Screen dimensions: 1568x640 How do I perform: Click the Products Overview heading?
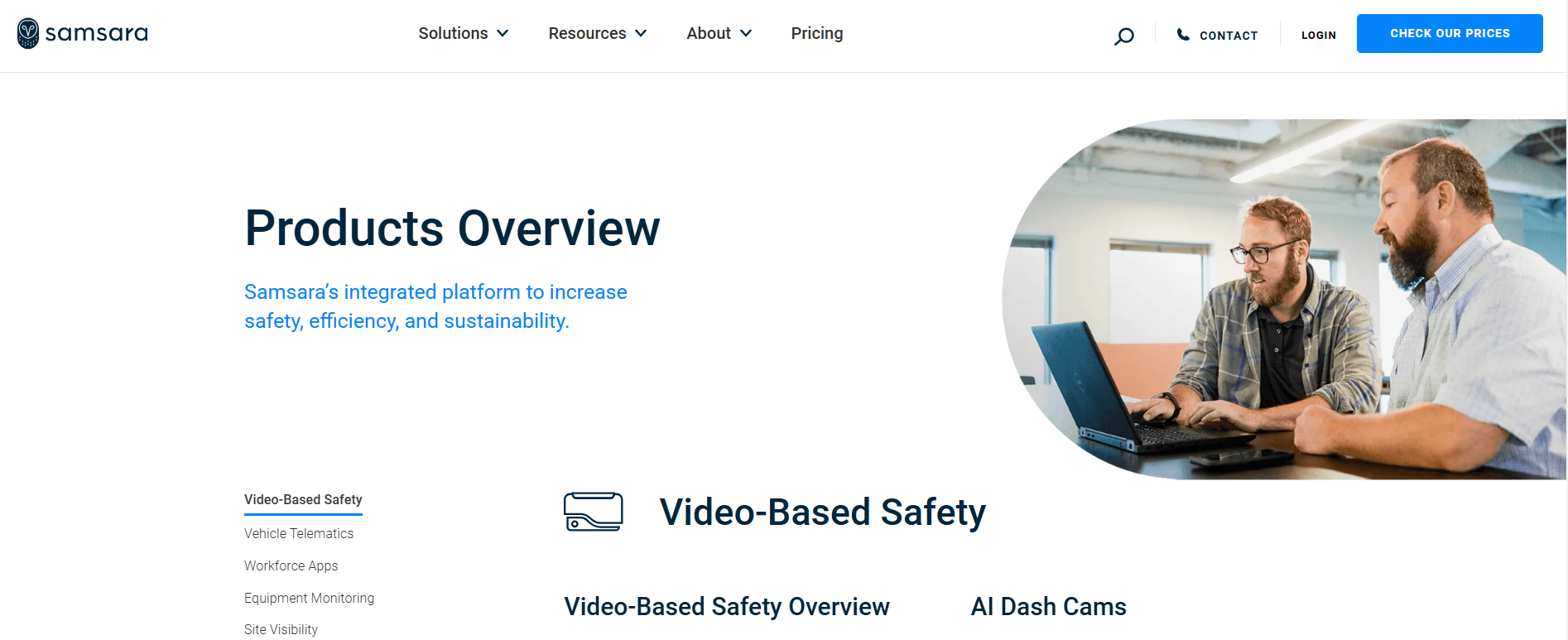click(x=452, y=228)
